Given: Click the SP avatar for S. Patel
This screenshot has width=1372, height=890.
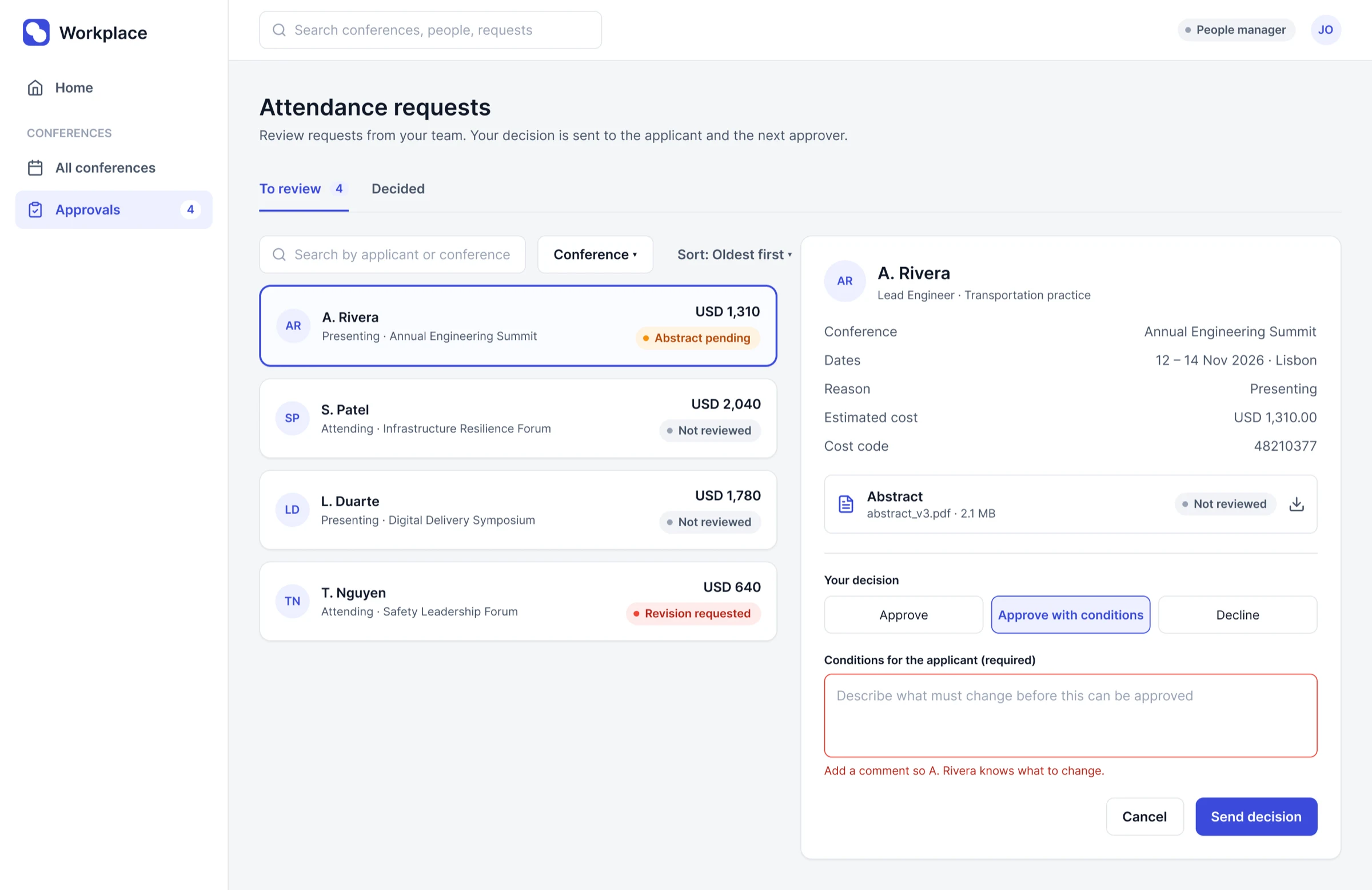Looking at the screenshot, I should [292, 418].
